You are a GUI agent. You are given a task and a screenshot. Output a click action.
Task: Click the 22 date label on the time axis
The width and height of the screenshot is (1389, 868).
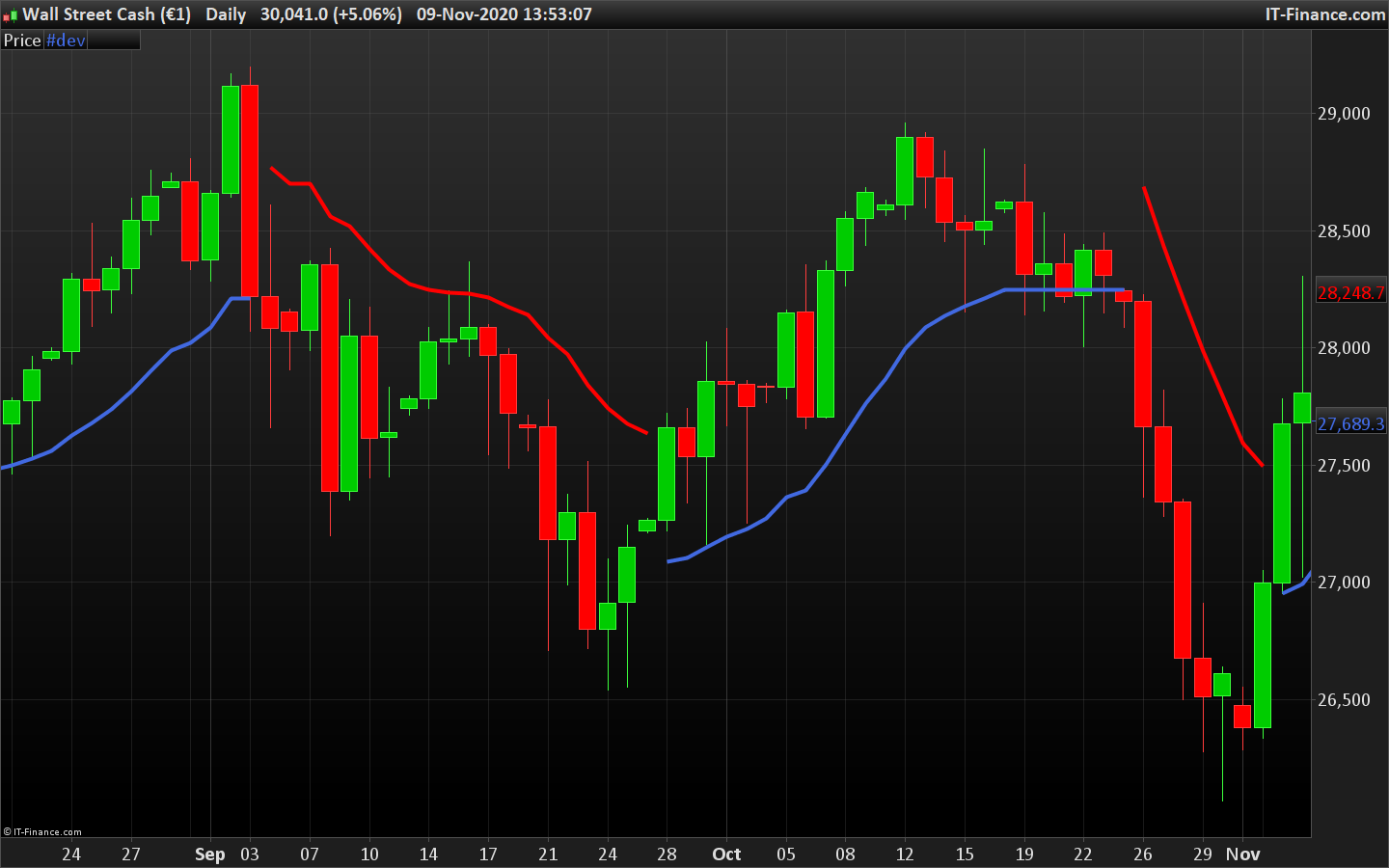[1083, 854]
